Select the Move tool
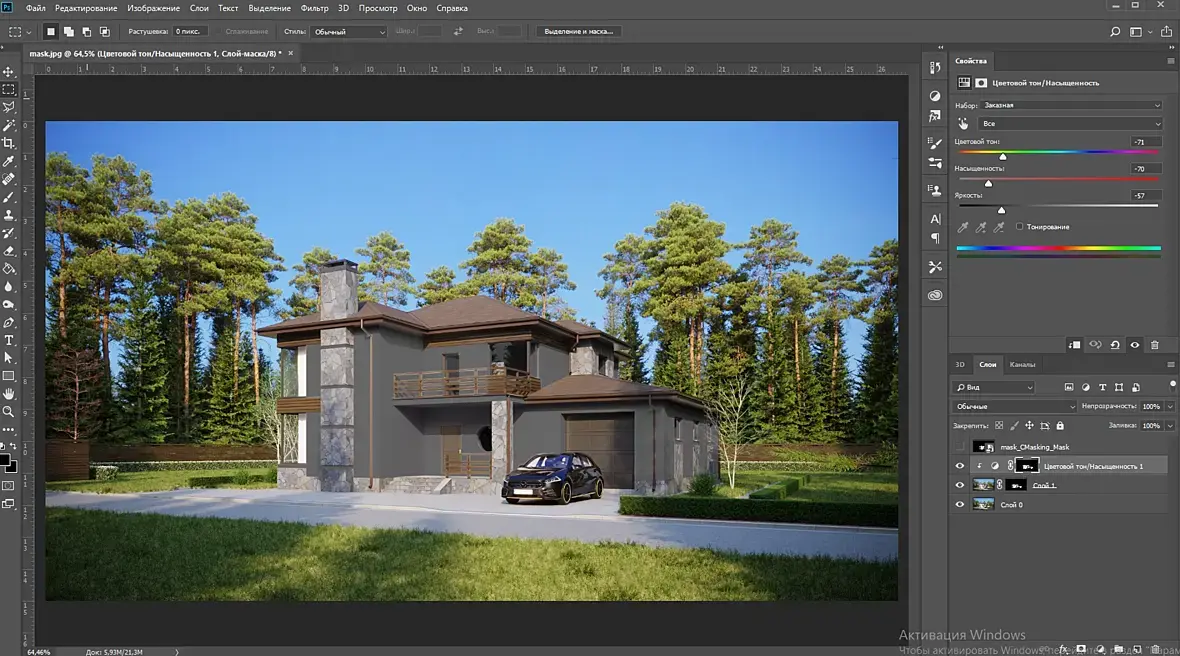 [x=9, y=71]
